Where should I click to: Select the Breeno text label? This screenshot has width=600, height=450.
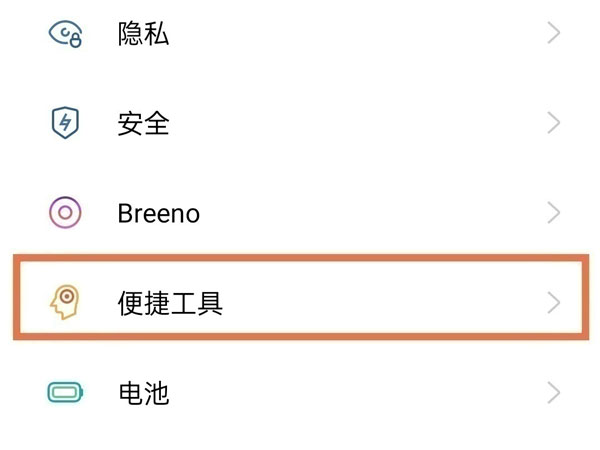pos(158,212)
